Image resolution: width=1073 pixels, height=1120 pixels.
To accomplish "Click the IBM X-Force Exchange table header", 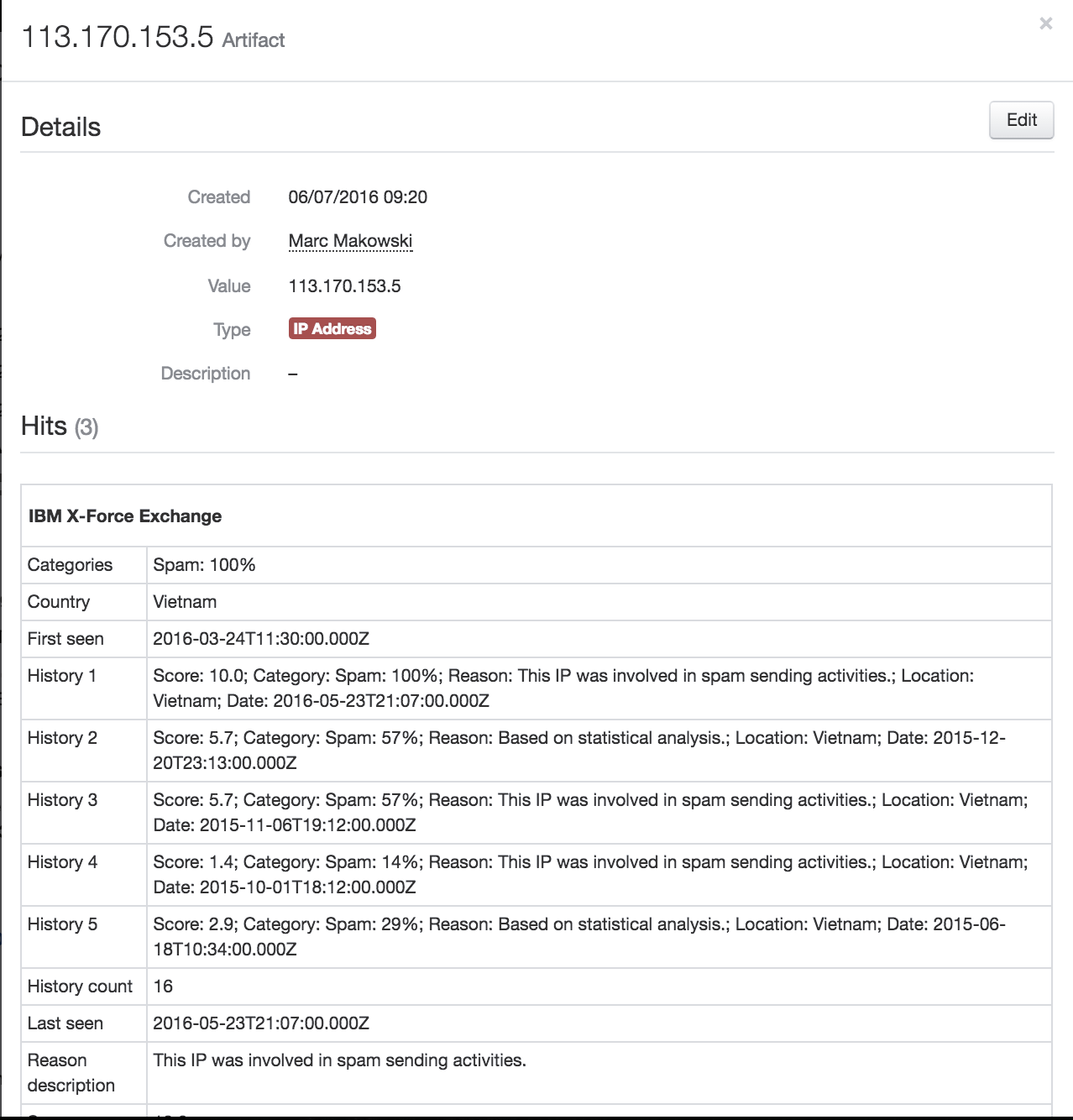I will (125, 516).
